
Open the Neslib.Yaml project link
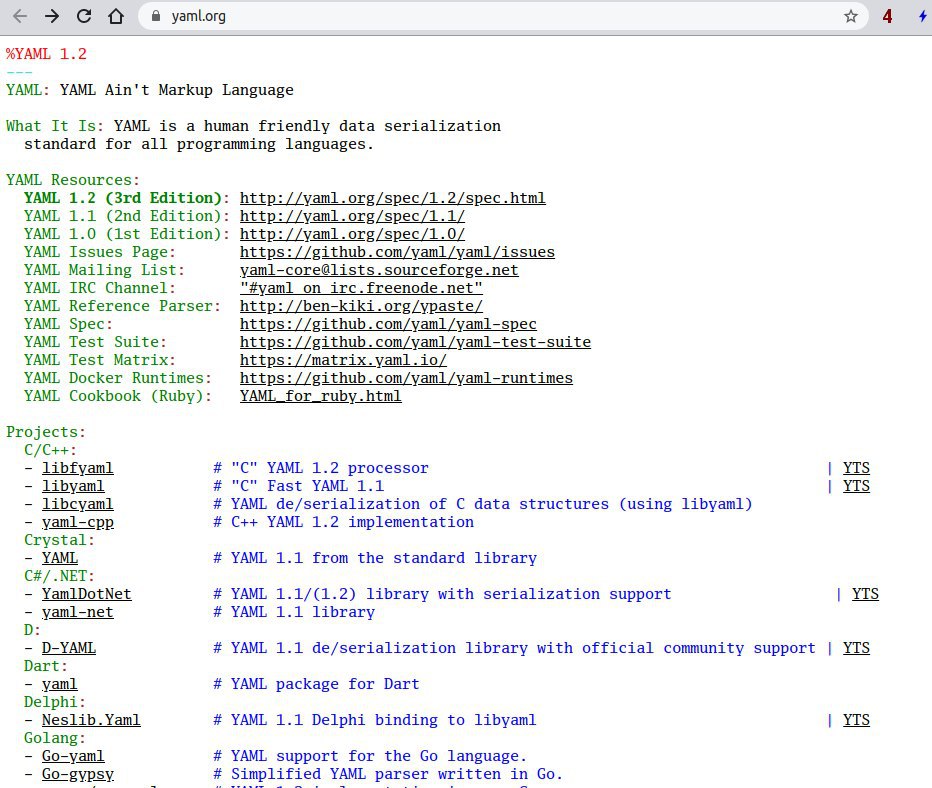click(x=91, y=720)
